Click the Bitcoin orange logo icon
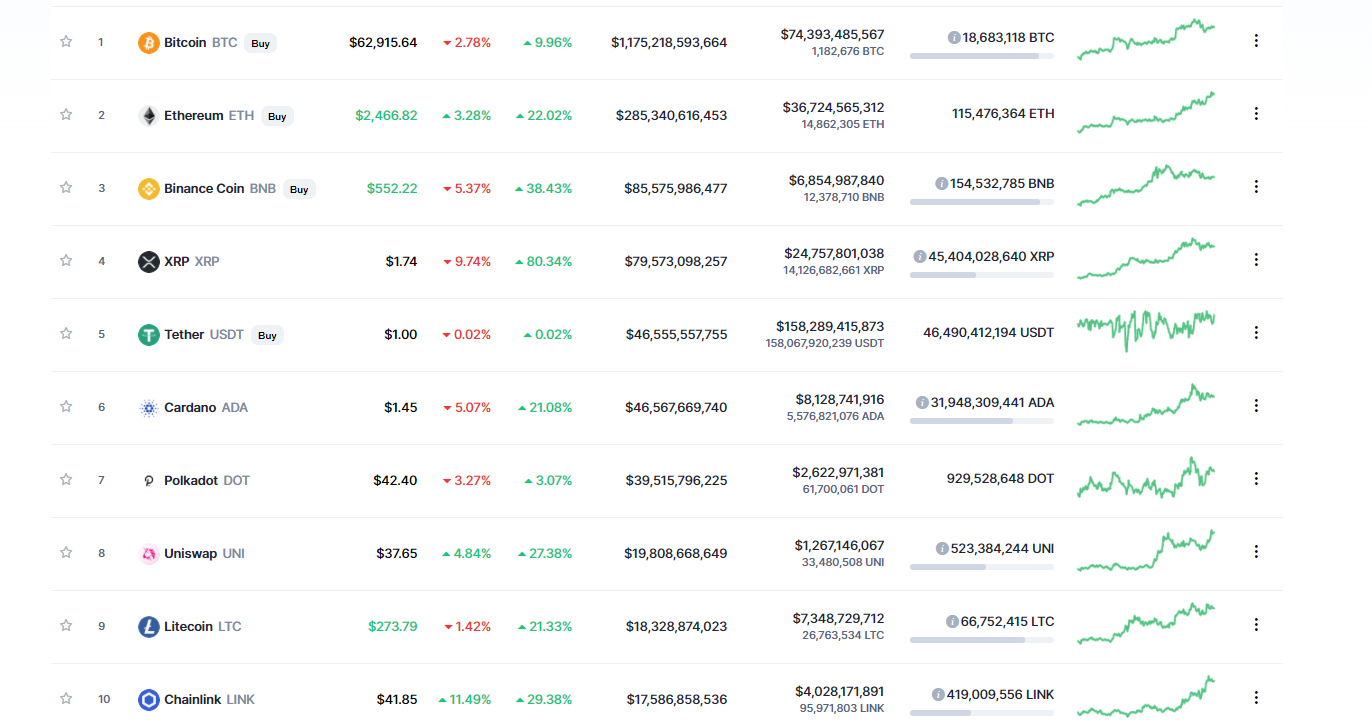This screenshot has width=1372, height=720. coord(148,43)
